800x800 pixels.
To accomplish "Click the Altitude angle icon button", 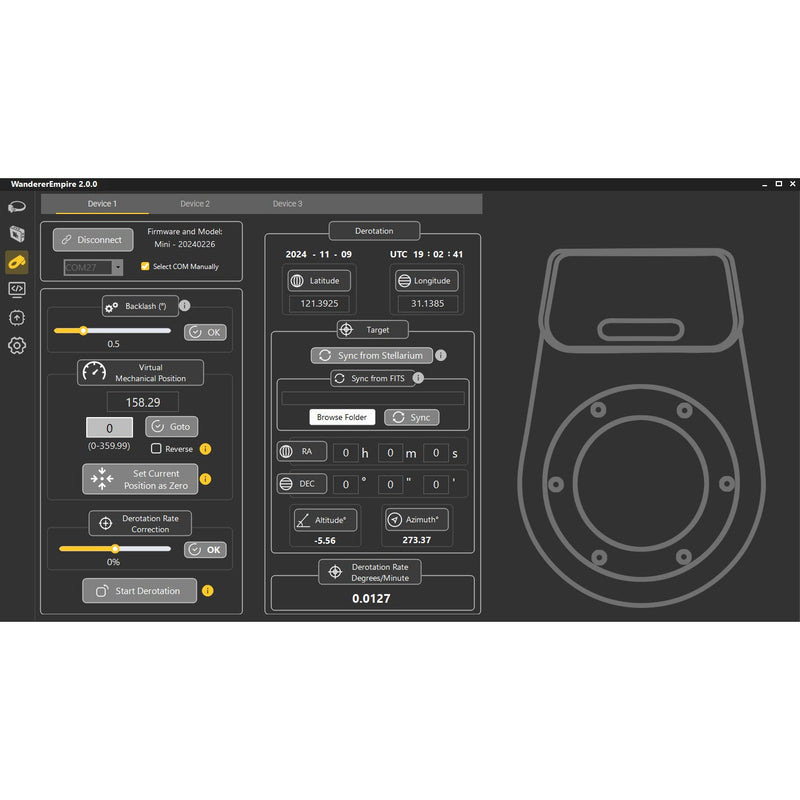I will tap(326, 520).
